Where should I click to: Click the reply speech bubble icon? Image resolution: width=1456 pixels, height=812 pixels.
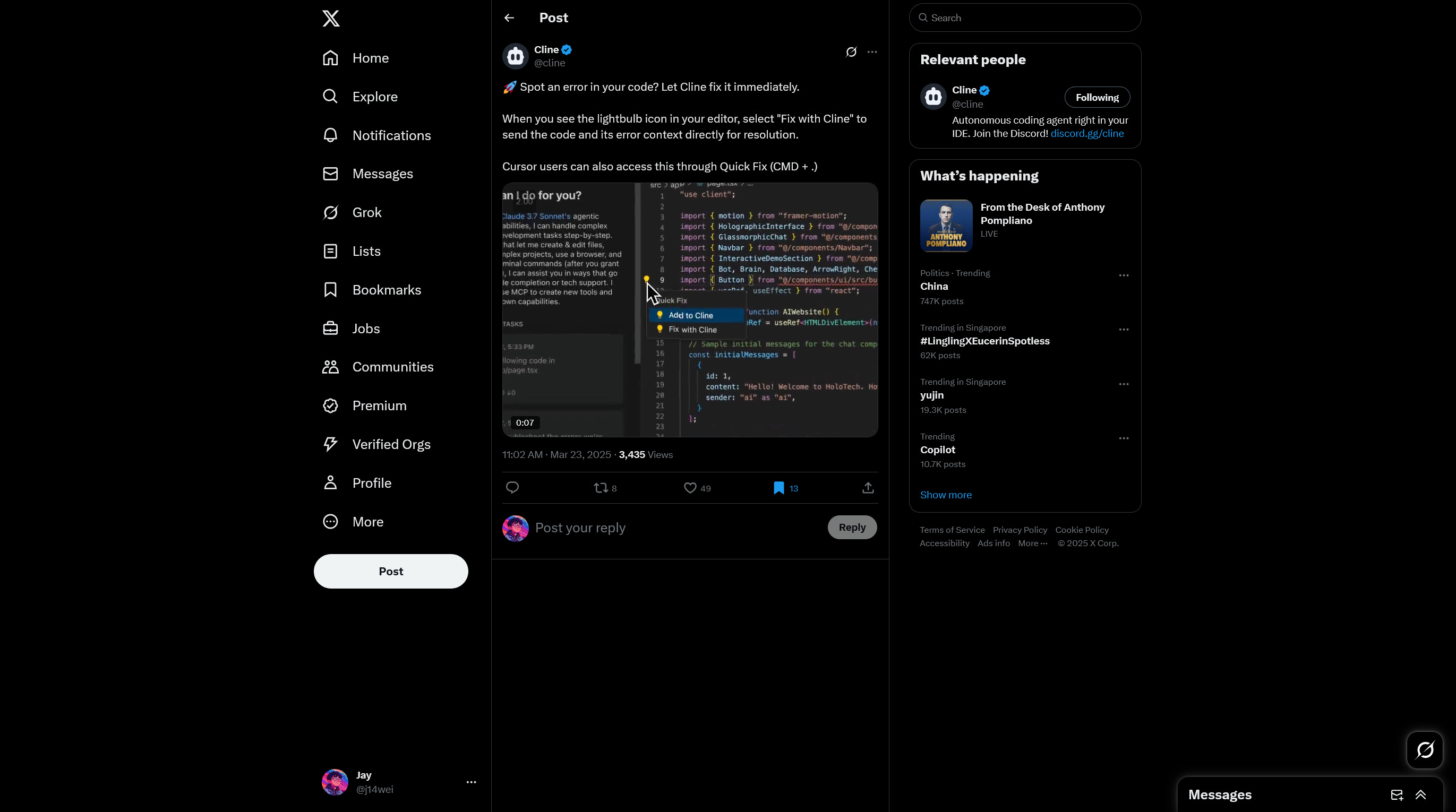point(512,488)
